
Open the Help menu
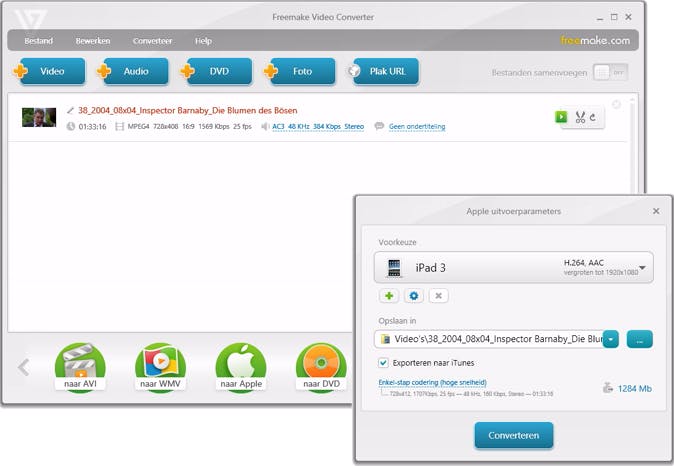pos(203,41)
